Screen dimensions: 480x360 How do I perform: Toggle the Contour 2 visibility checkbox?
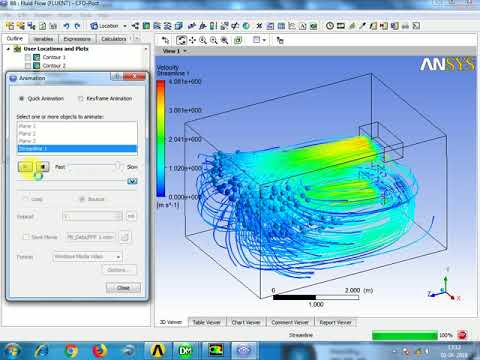pyautogui.click(x=28, y=66)
